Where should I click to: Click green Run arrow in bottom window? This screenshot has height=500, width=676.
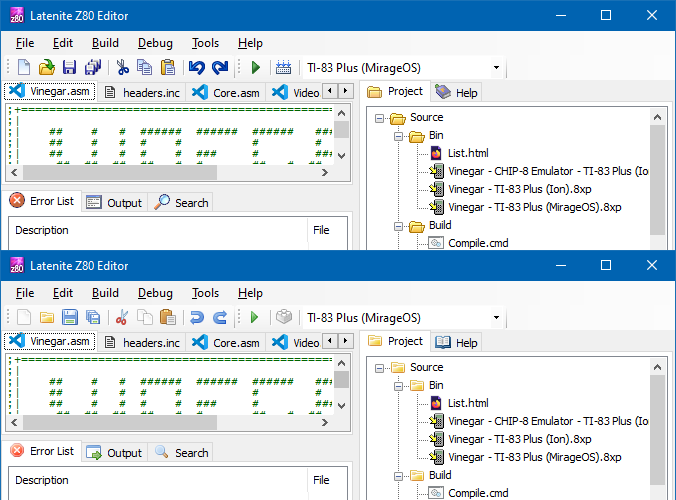tap(254, 318)
